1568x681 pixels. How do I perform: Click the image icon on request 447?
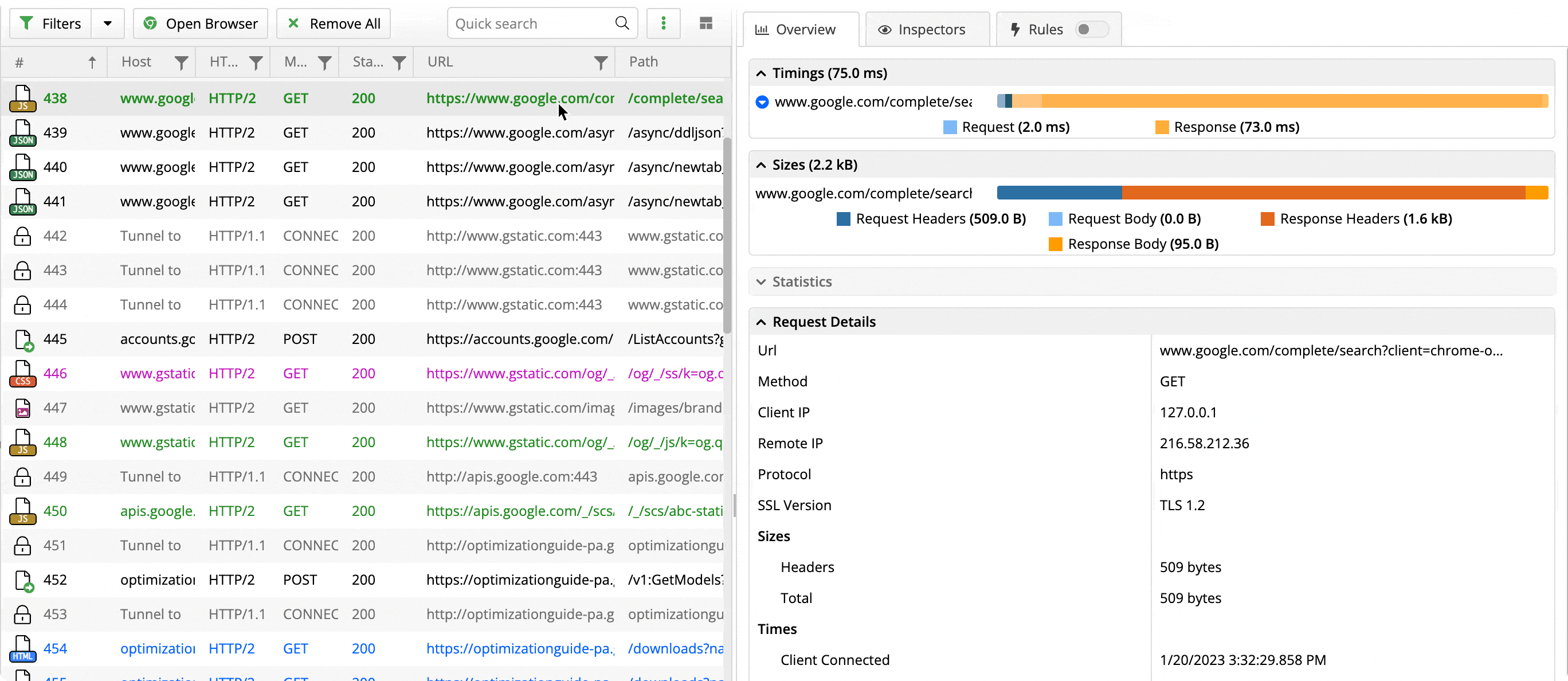click(x=22, y=408)
